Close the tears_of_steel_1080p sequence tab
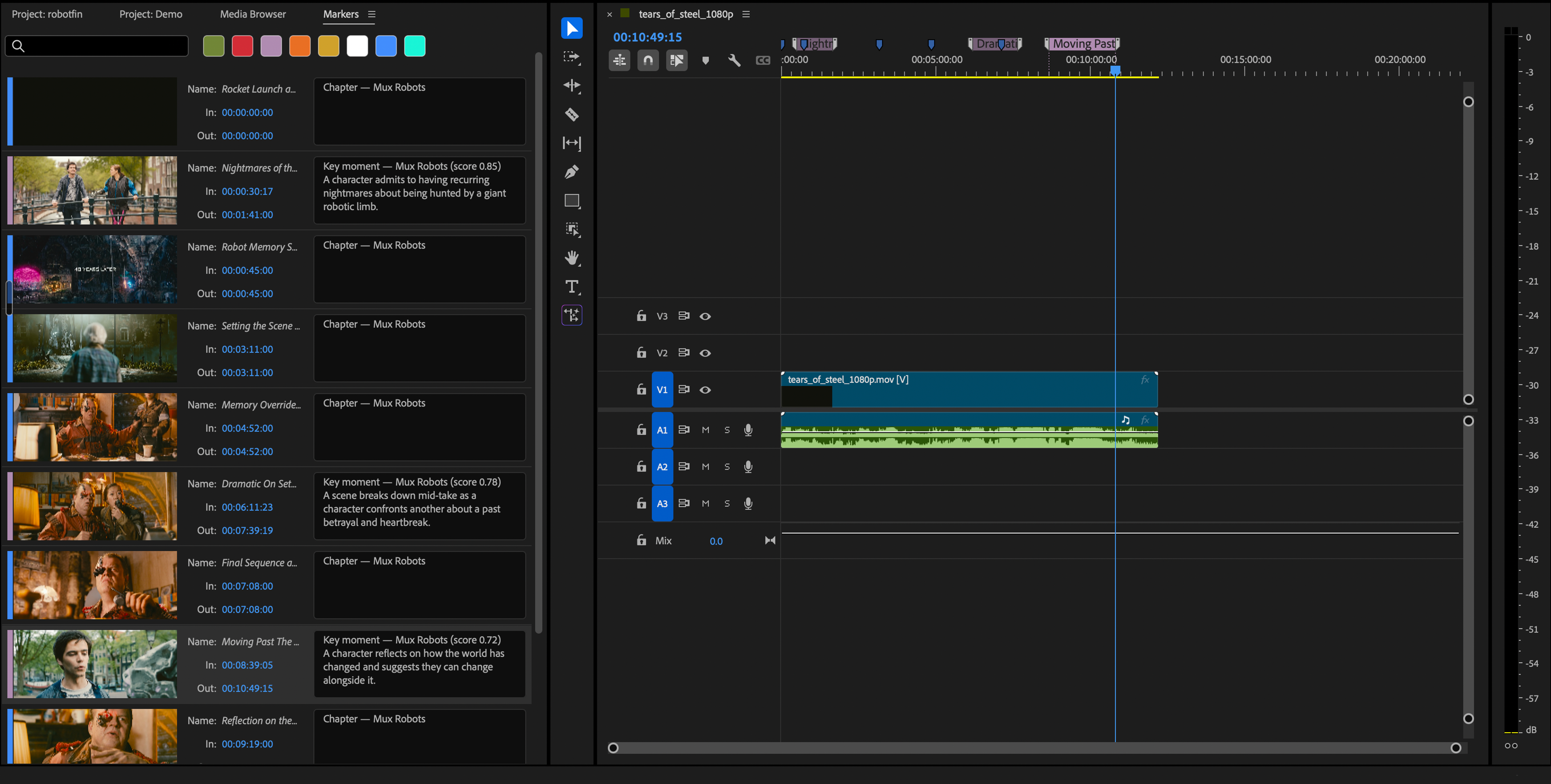The height and width of the screenshot is (784, 1551). pyautogui.click(x=609, y=15)
